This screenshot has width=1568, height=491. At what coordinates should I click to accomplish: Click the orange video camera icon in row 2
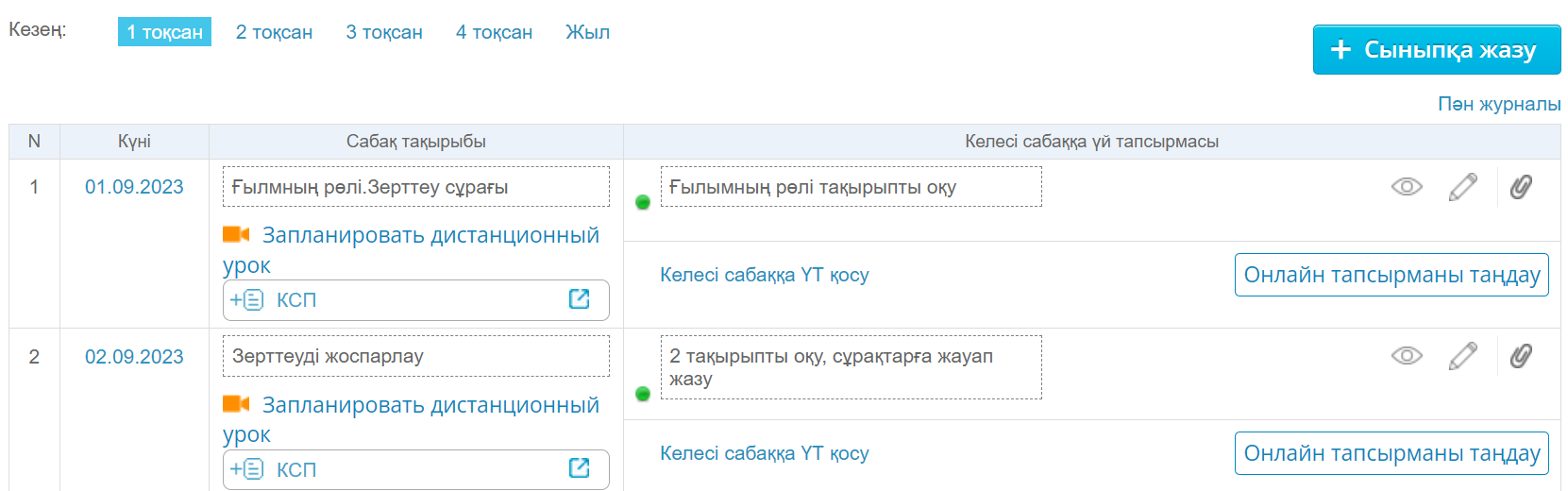(236, 404)
